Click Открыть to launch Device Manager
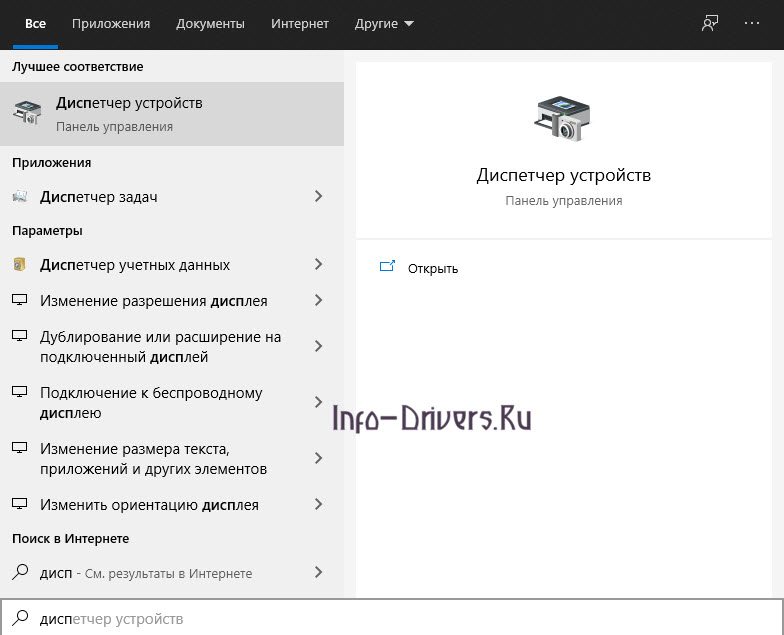The image size is (784, 635). 433,268
